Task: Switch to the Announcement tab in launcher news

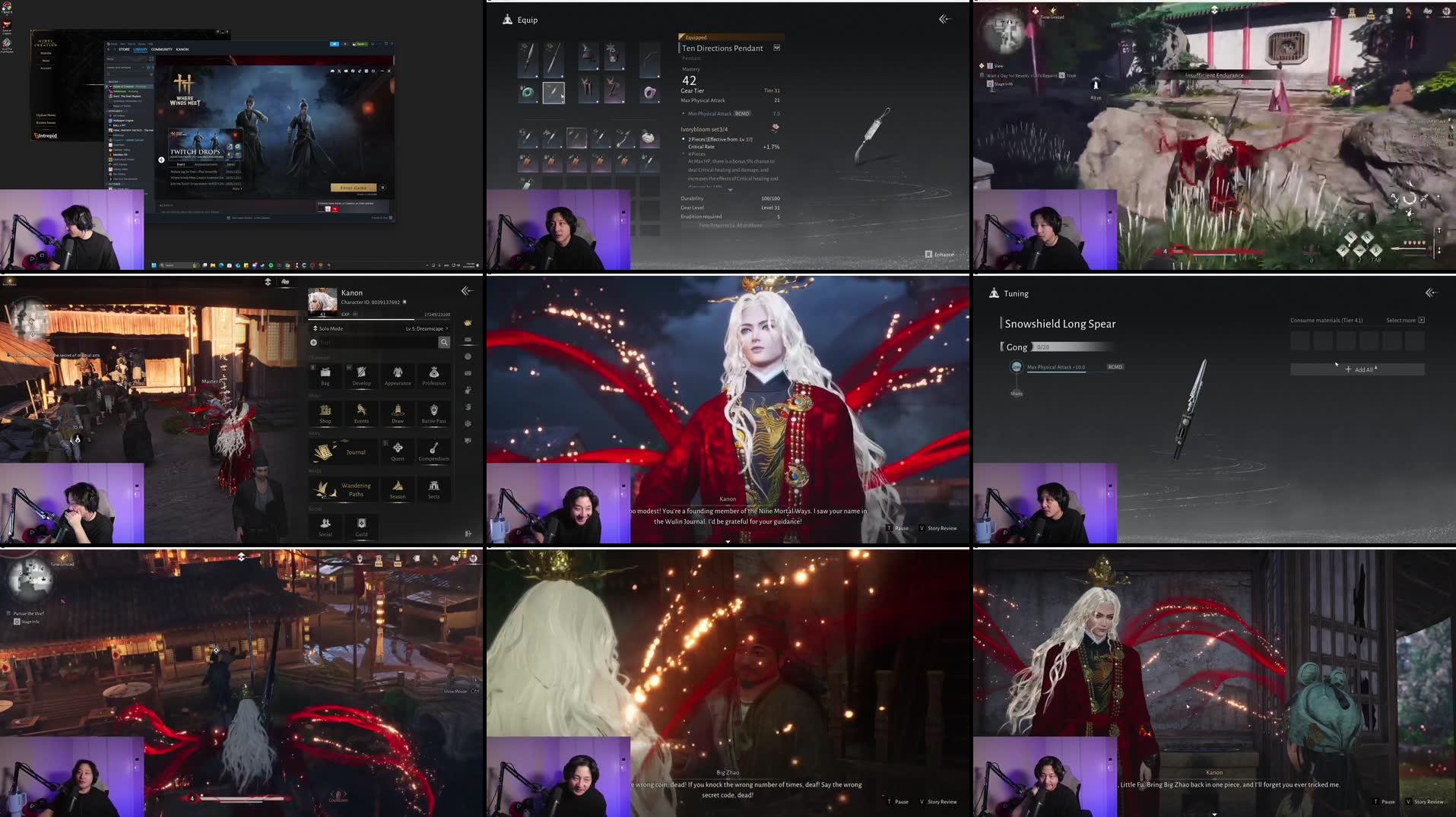Action: [206, 164]
